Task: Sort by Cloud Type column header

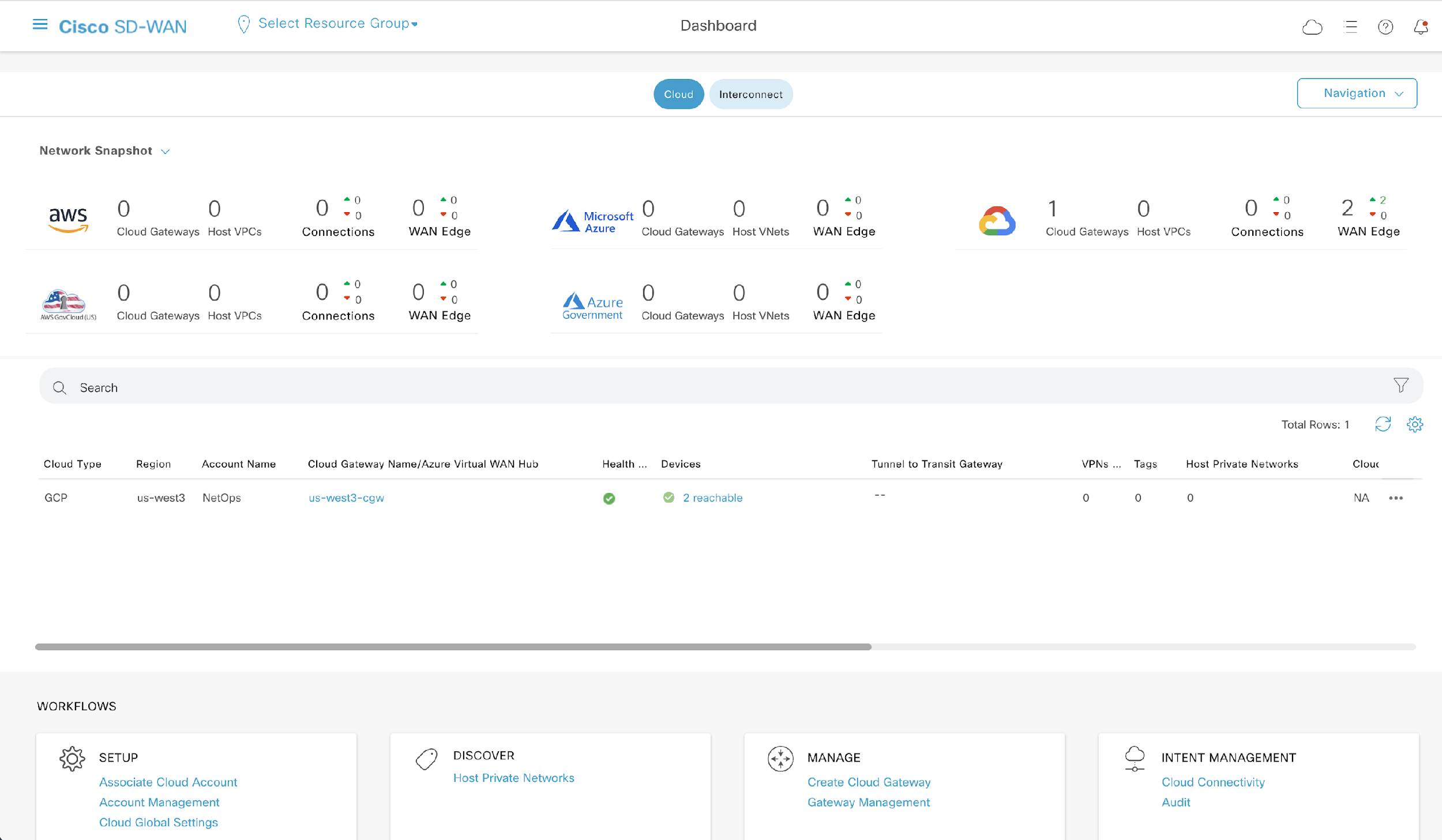Action: [x=73, y=464]
